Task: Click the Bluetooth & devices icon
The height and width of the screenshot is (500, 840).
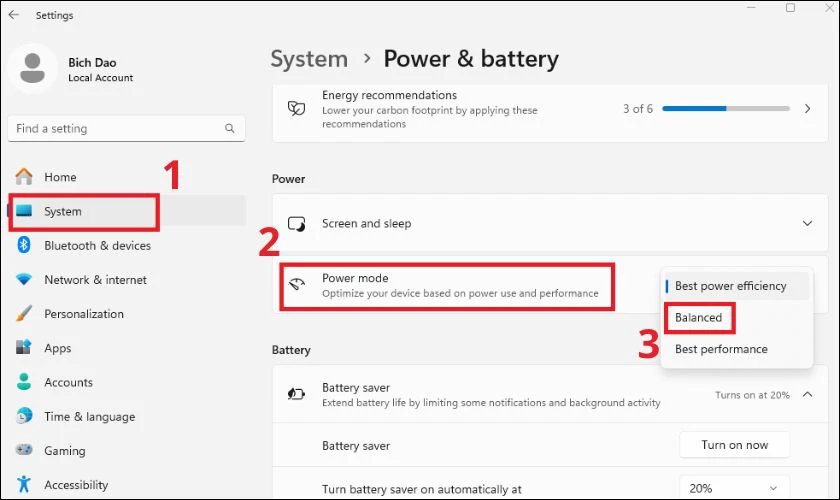Action: pyautogui.click(x=24, y=246)
